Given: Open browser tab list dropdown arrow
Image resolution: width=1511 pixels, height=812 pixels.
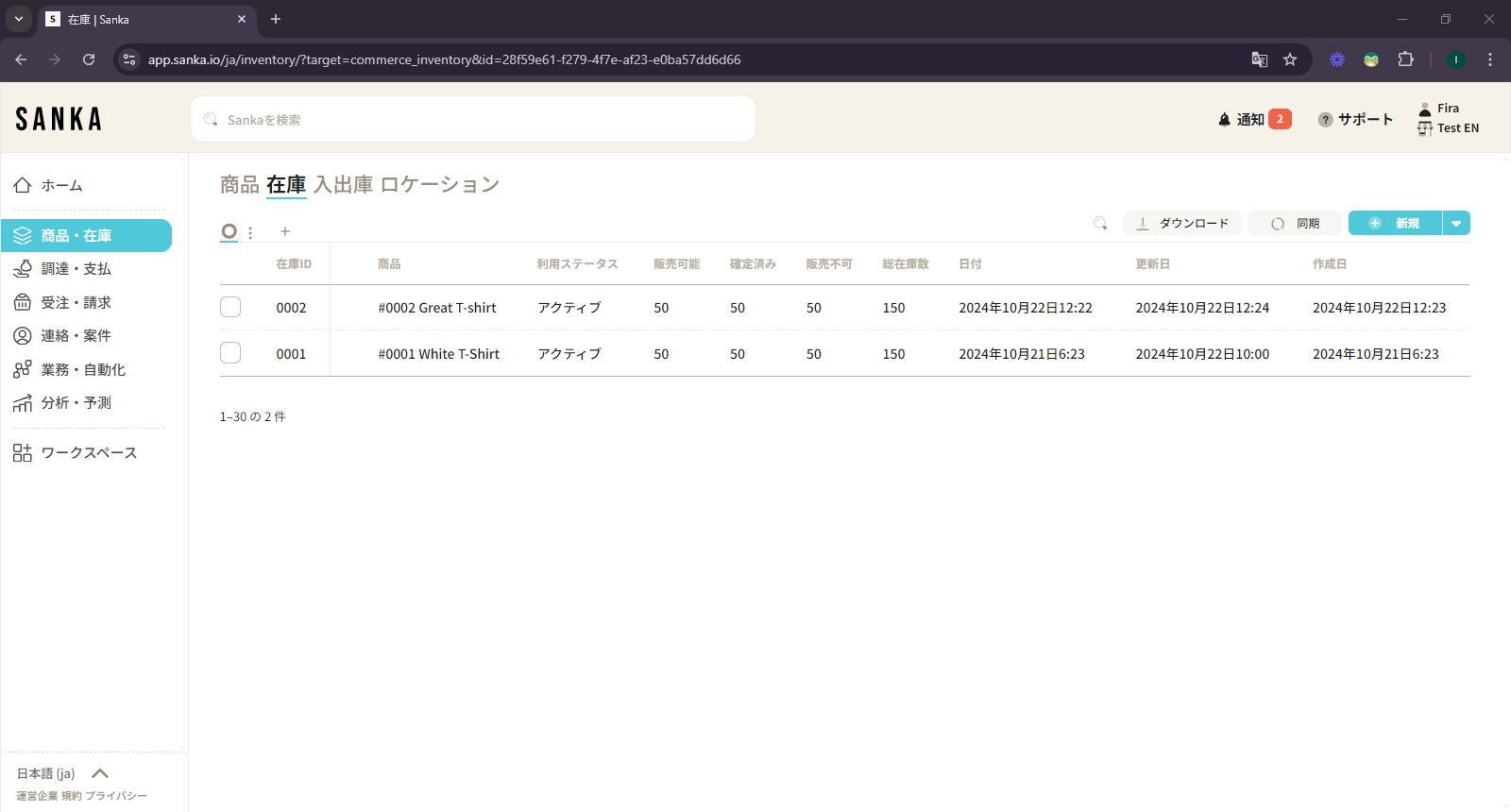Looking at the screenshot, I should pos(19,19).
